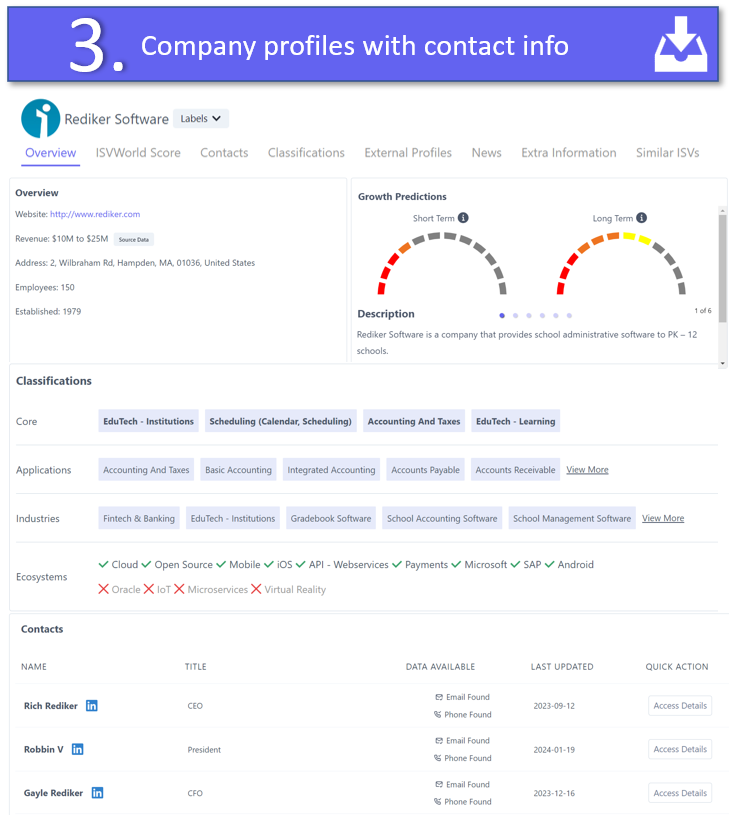This screenshot has height=815, width=729.
Task: Open Gayle Rediker's LinkedIn icon
Action: tap(97, 793)
